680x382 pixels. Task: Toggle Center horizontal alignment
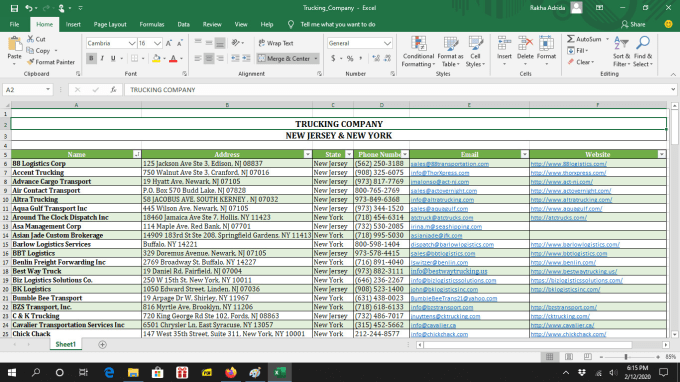click(x=209, y=59)
